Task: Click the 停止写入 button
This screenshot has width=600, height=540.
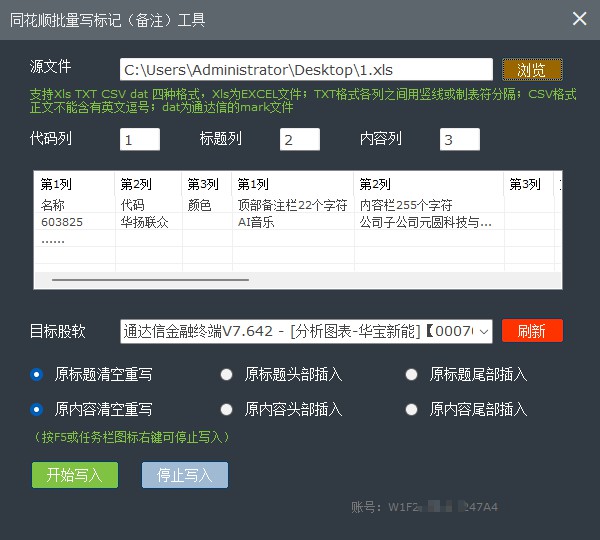Action: pyautogui.click(x=185, y=475)
